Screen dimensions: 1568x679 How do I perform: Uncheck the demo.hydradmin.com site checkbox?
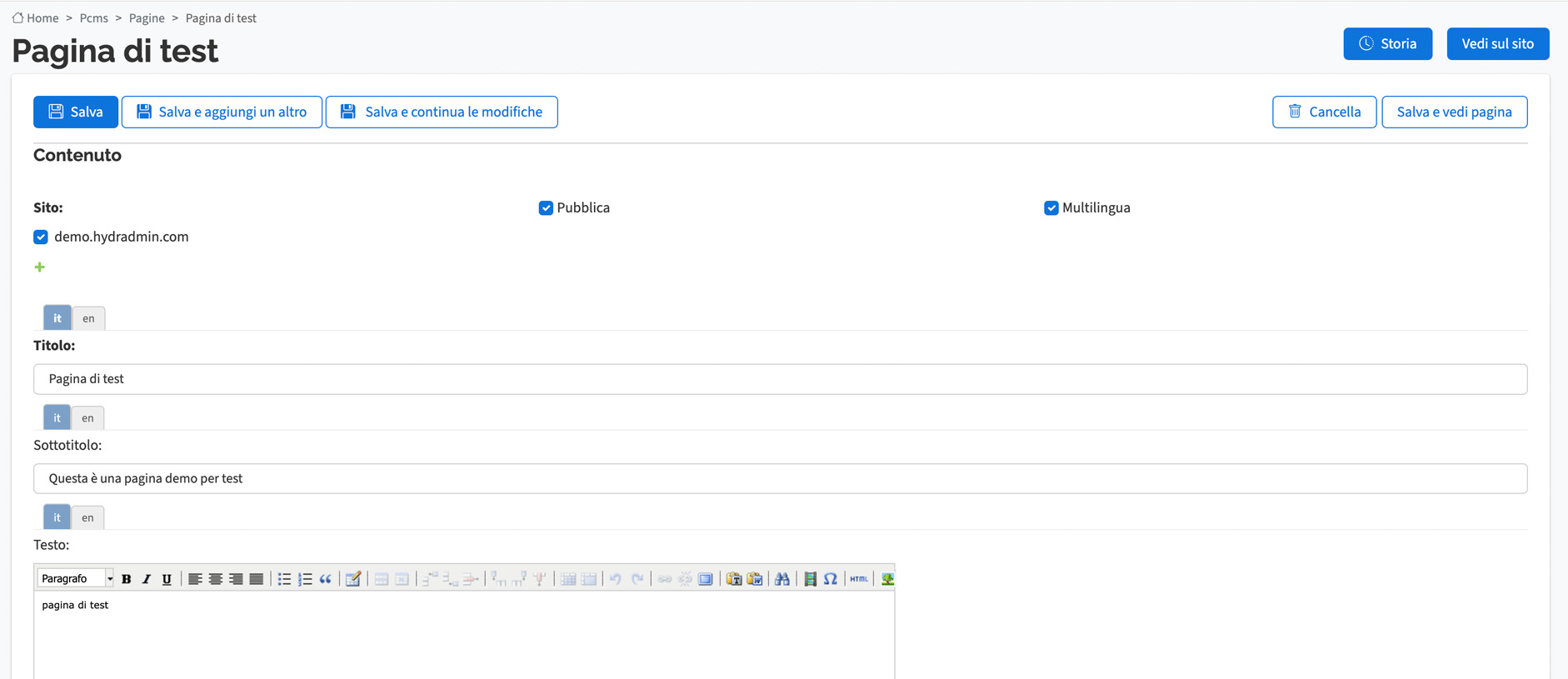pos(41,237)
